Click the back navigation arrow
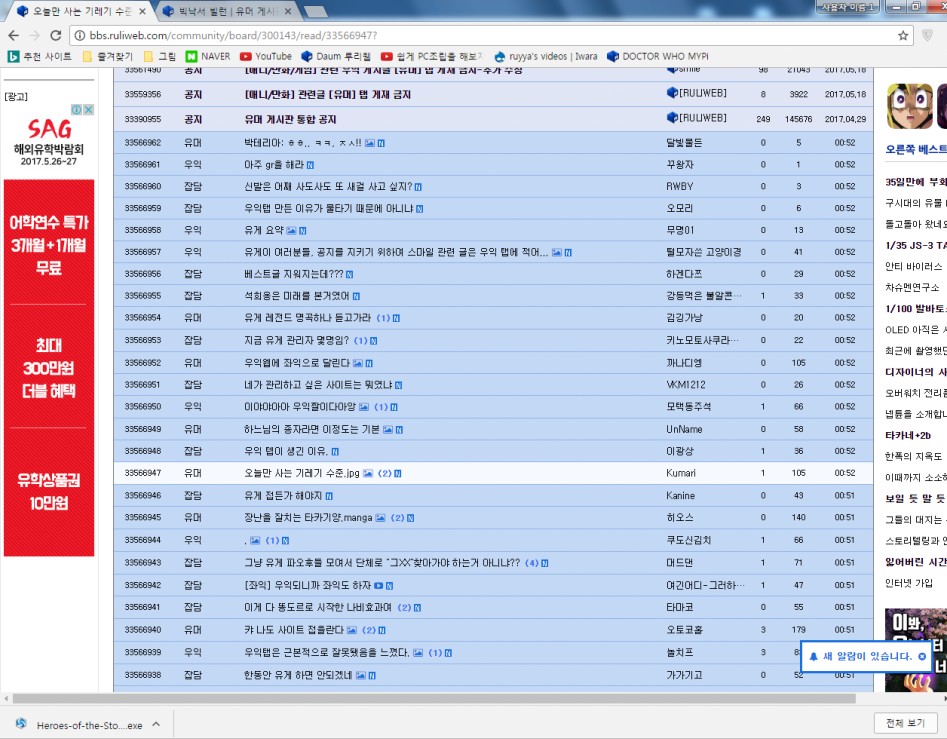 click(x=14, y=33)
